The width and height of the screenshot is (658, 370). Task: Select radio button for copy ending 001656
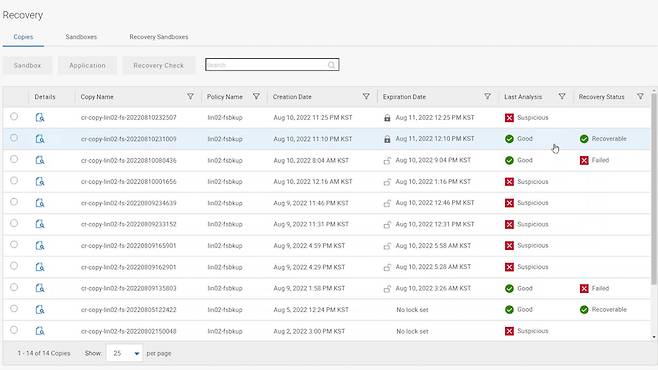(14, 180)
